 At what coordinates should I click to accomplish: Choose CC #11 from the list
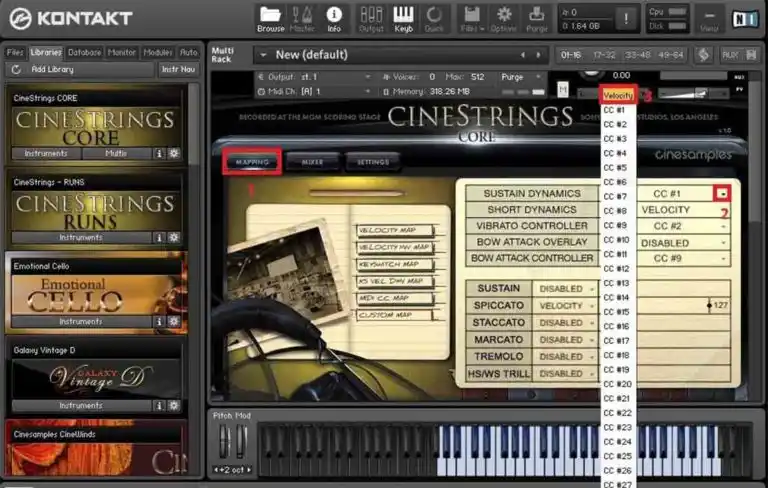click(616, 254)
